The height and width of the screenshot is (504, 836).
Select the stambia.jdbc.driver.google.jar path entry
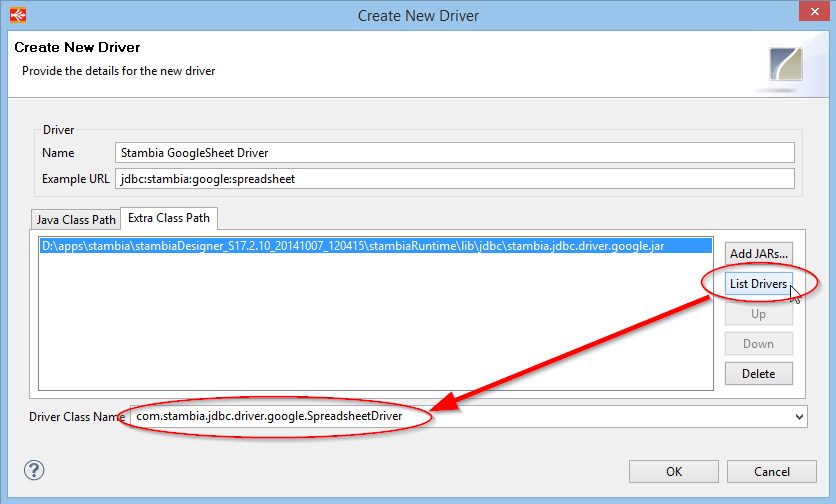(376, 246)
